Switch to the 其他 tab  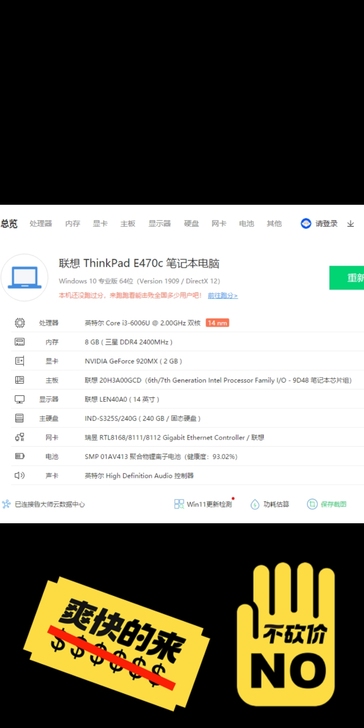coord(274,224)
